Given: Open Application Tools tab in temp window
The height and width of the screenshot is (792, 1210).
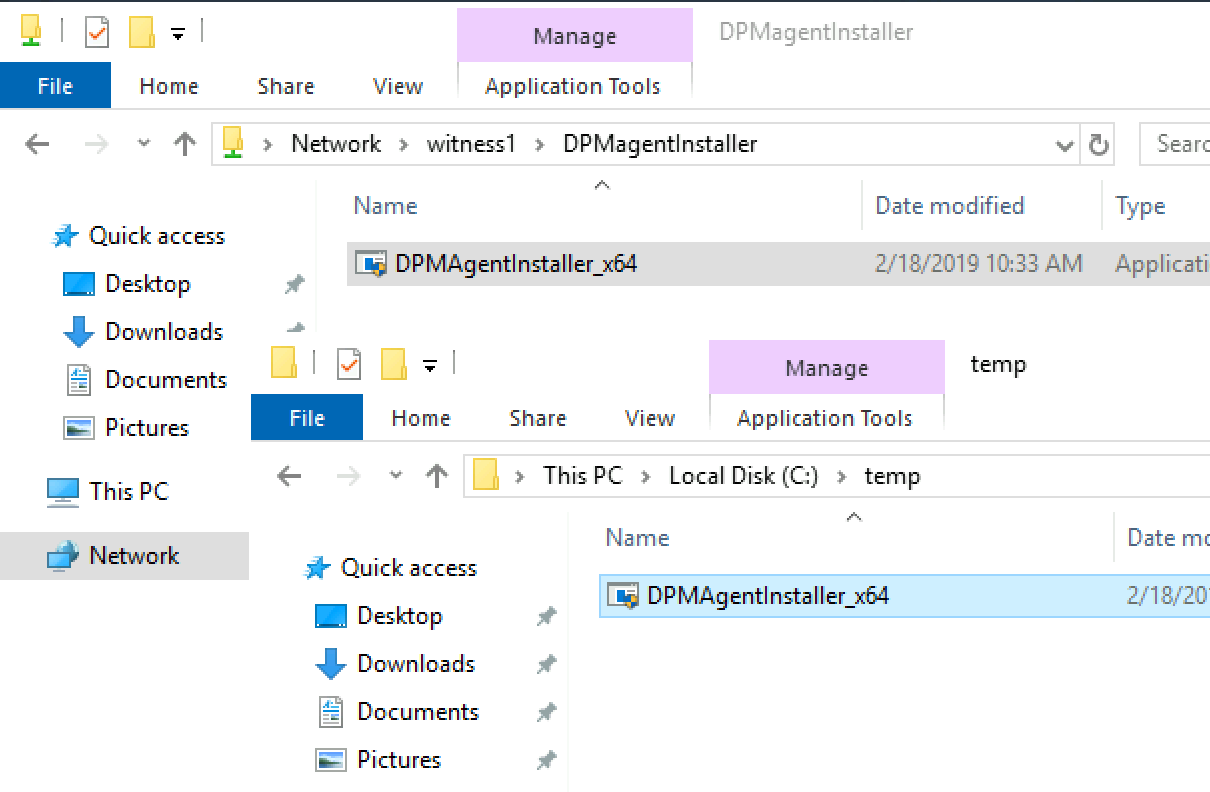Looking at the screenshot, I should [x=825, y=418].
